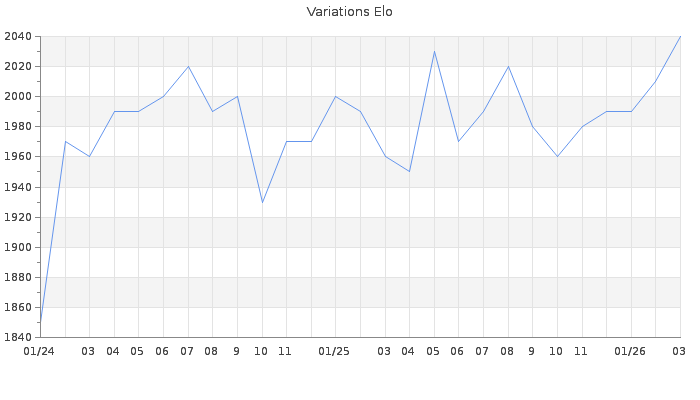Click the 2000 y-axis label
The height and width of the screenshot is (400, 700).
tap(18, 97)
